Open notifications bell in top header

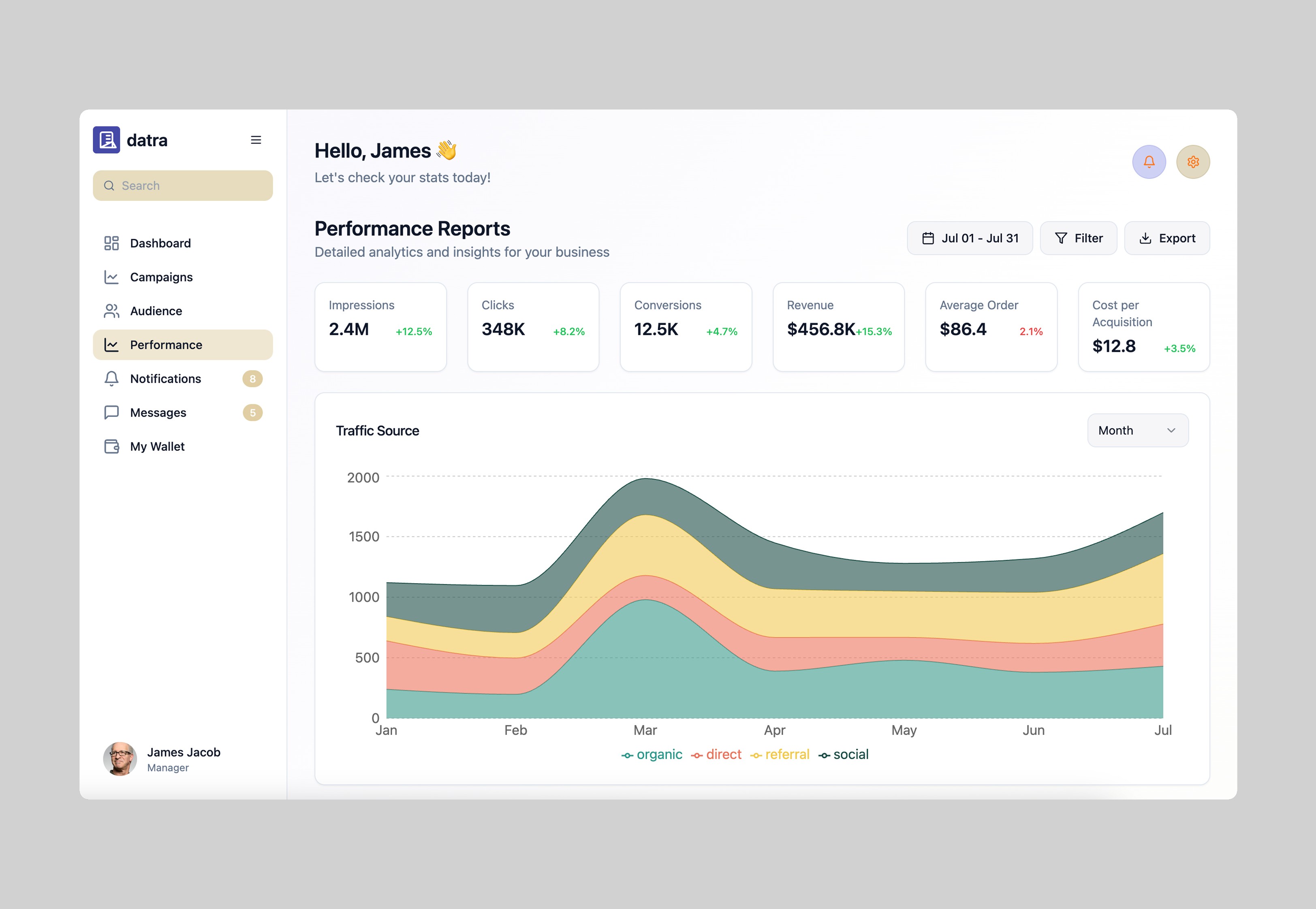pyautogui.click(x=1149, y=162)
